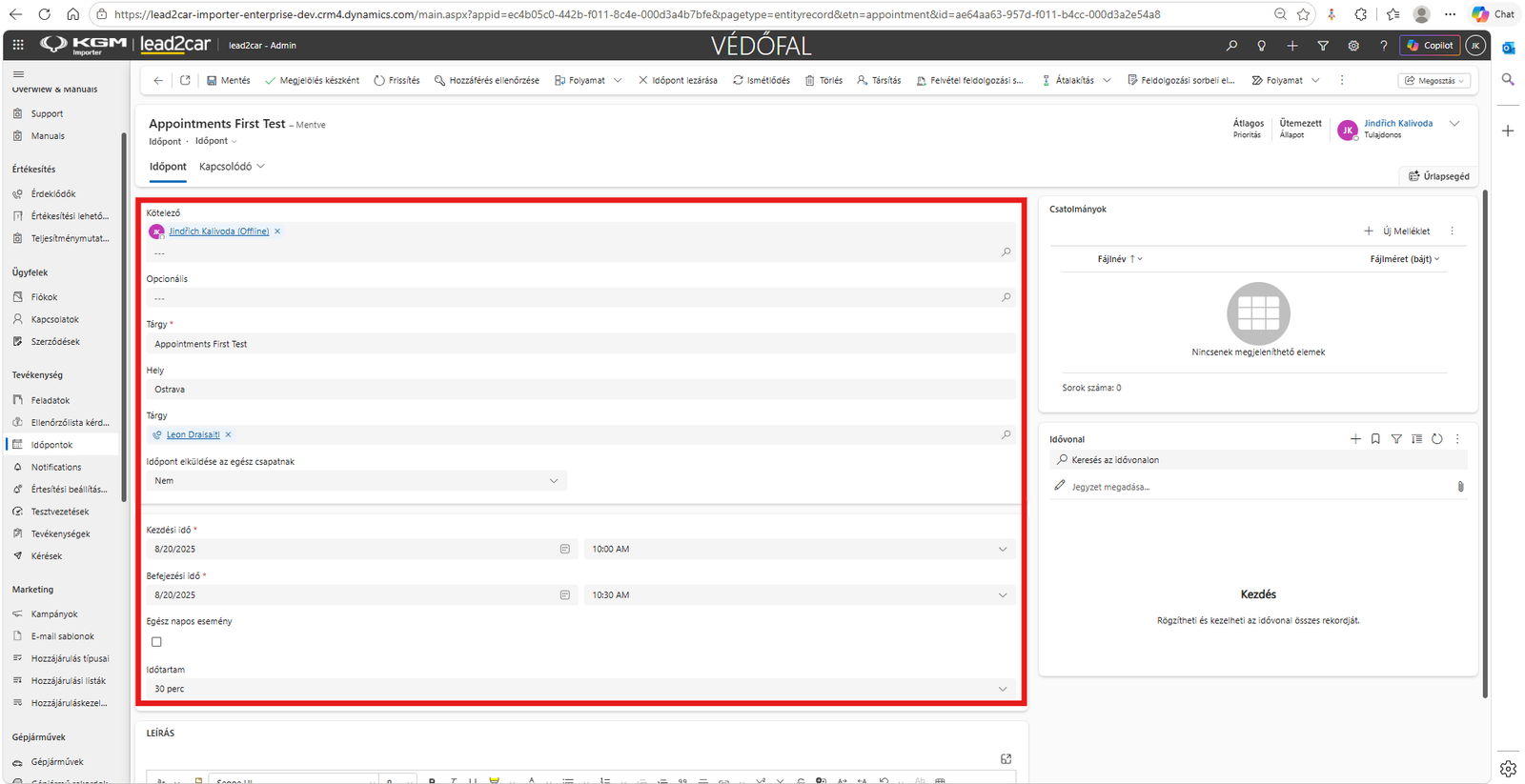This screenshot has width=1525, height=784.
Task: Open the Leon Draisaitl regarding link
Action: [x=193, y=434]
